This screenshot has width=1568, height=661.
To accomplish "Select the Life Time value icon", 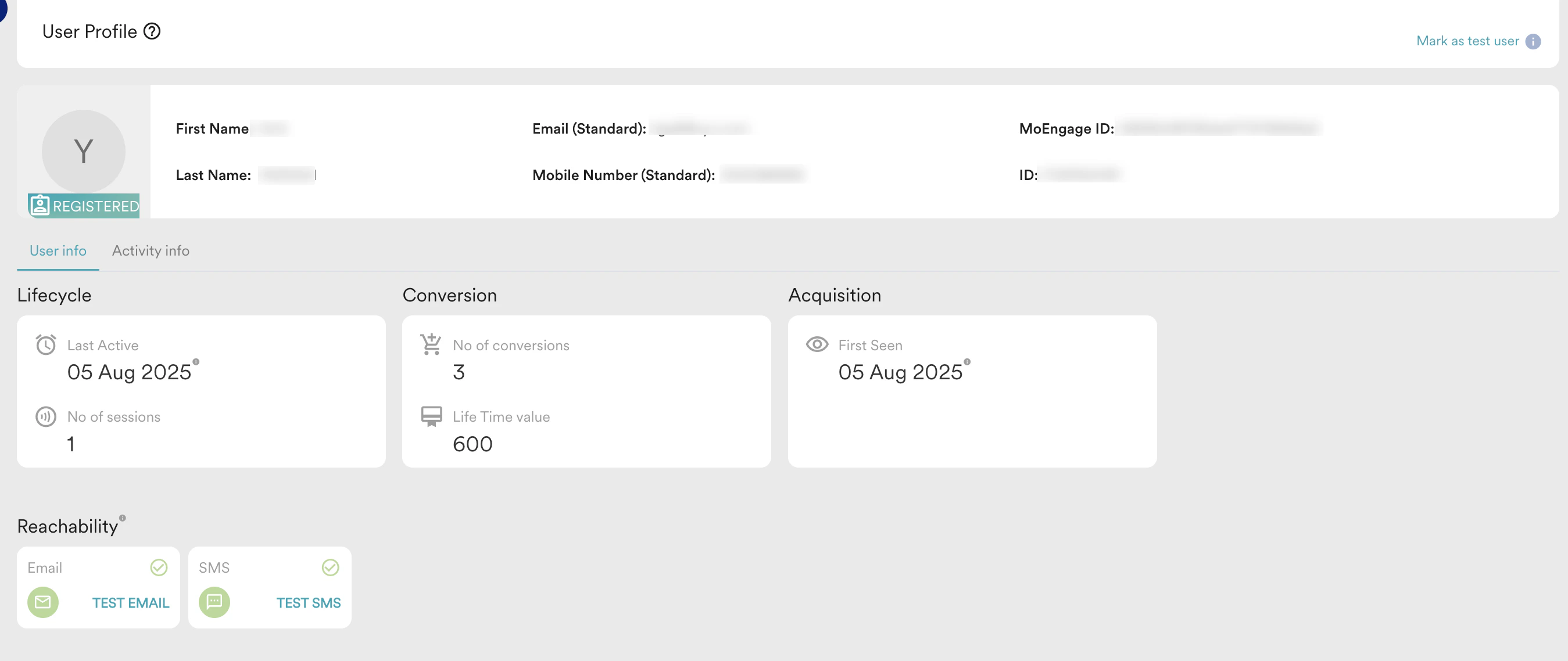I will pos(431,416).
